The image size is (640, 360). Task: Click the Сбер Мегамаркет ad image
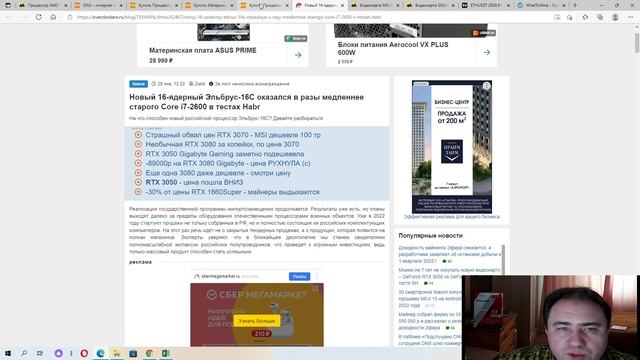click(257, 315)
